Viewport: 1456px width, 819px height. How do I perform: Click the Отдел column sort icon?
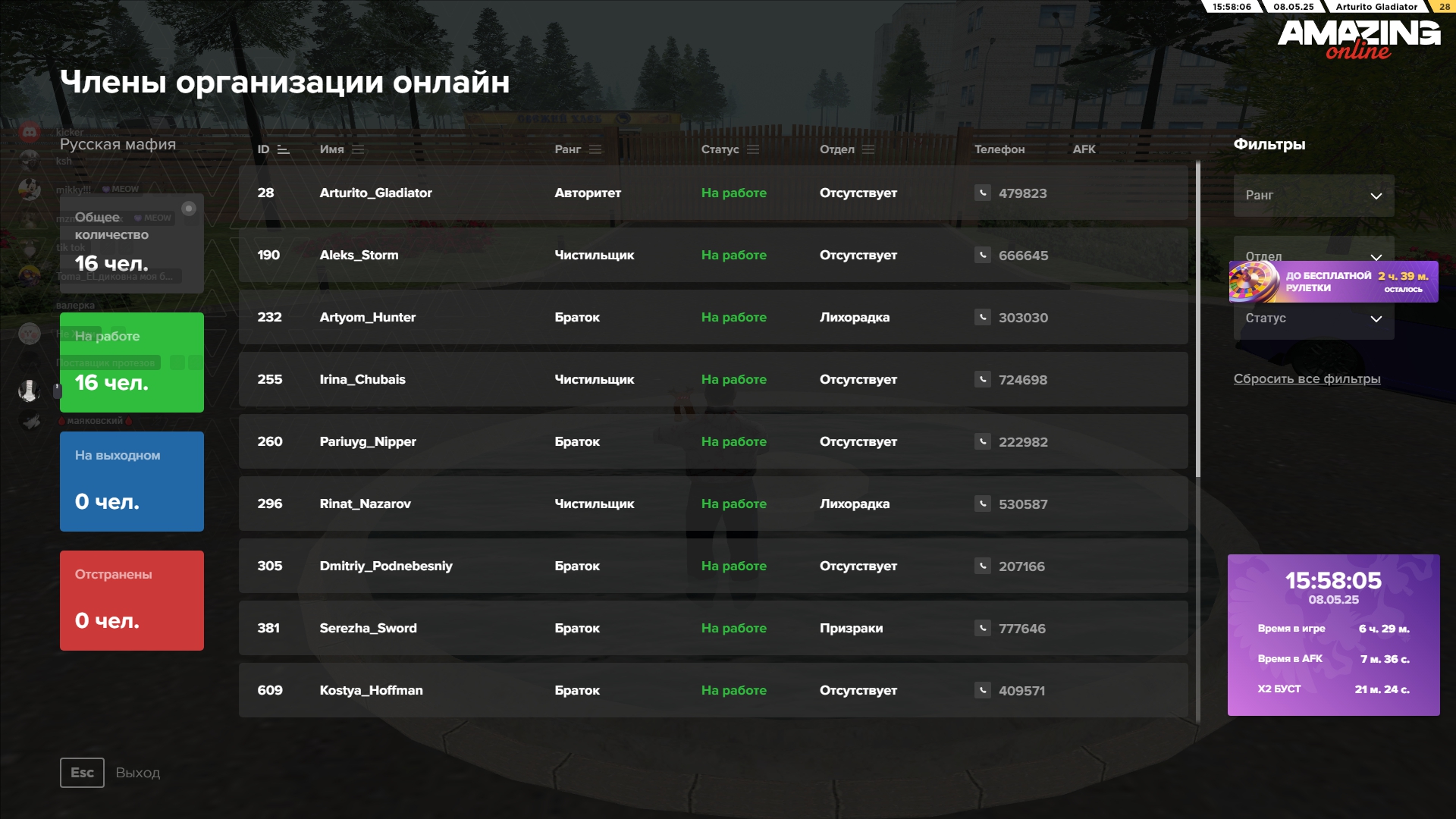coord(868,149)
